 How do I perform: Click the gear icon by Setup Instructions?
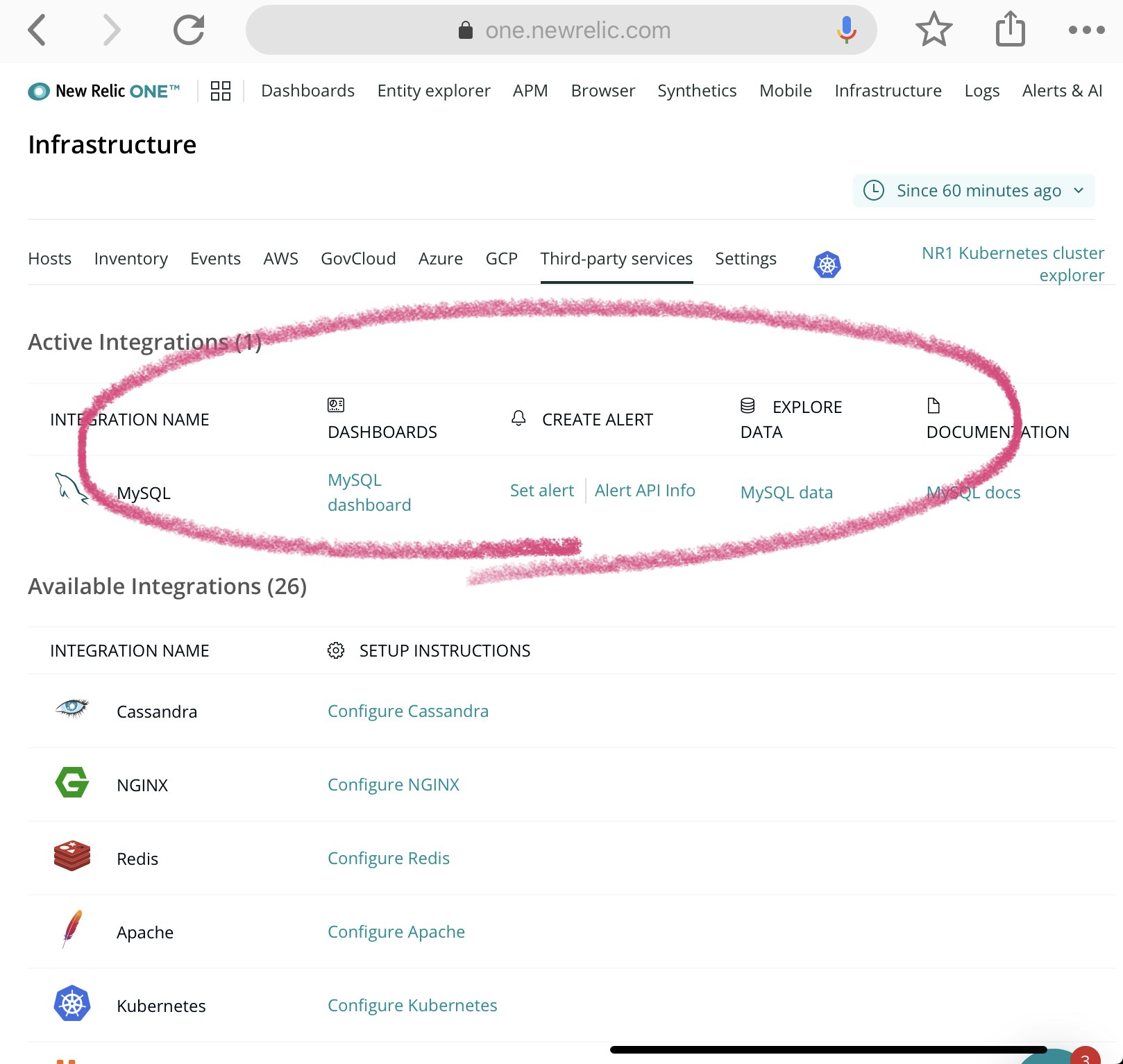click(336, 650)
